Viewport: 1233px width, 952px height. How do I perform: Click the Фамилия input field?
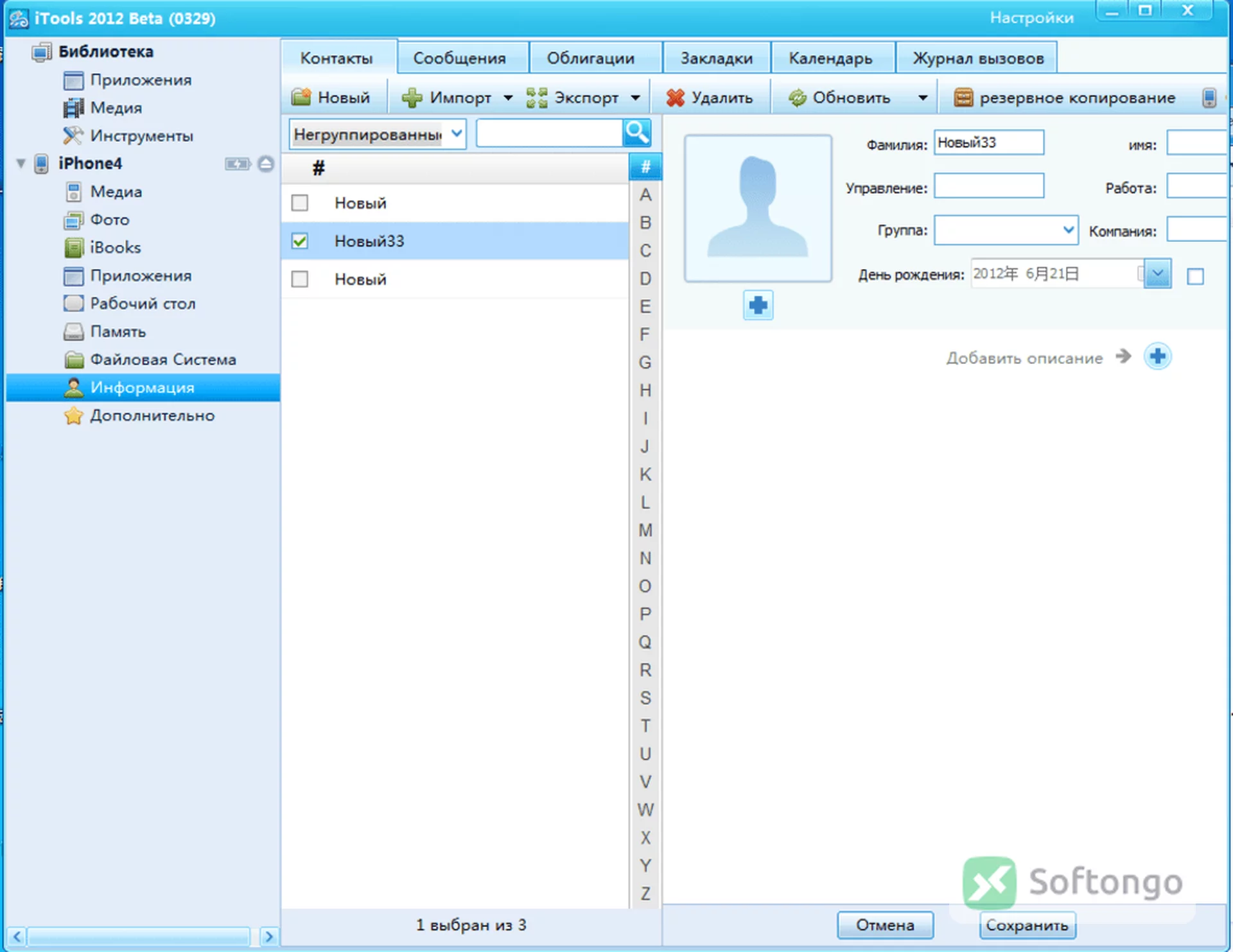click(989, 143)
